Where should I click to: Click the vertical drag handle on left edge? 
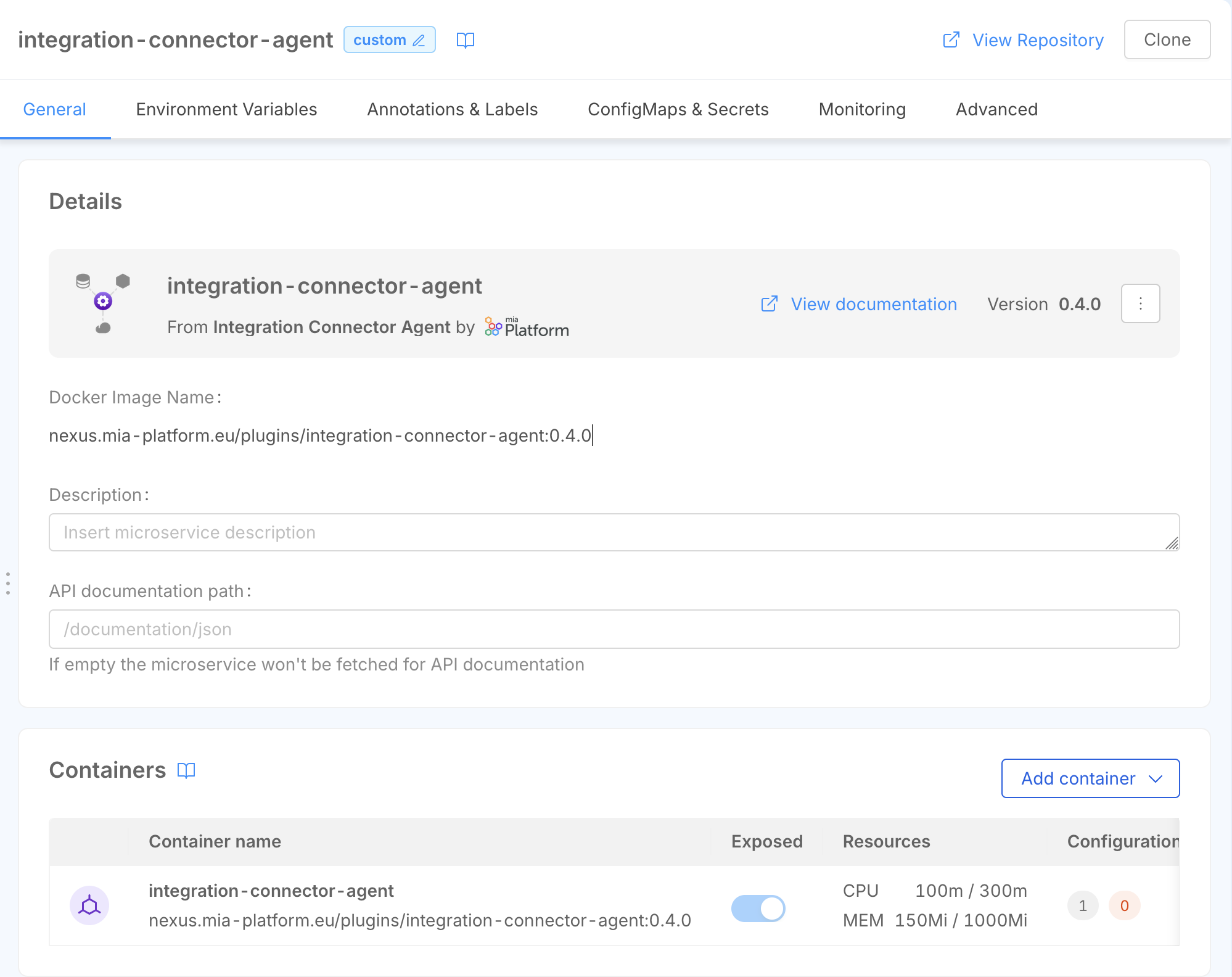pyautogui.click(x=7, y=583)
